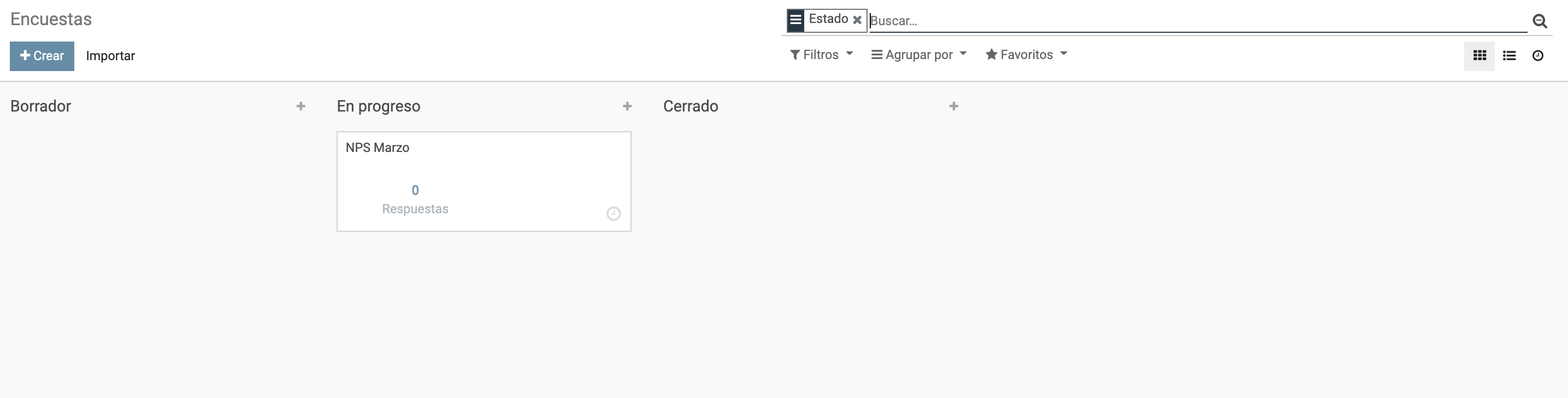Viewport: 1568px width, 398px height.
Task: Expand the Agrupar por dropdown
Action: pos(918,55)
